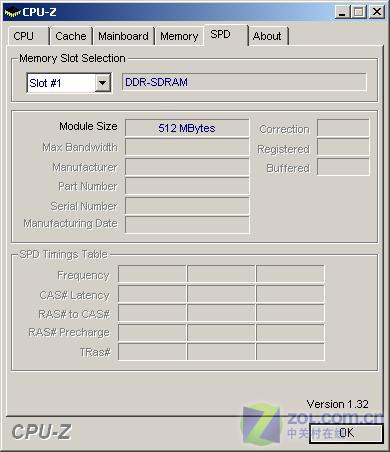The width and height of the screenshot is (390, 452).
Task: Click the TRas# label
Action: (x=95, y=352)
